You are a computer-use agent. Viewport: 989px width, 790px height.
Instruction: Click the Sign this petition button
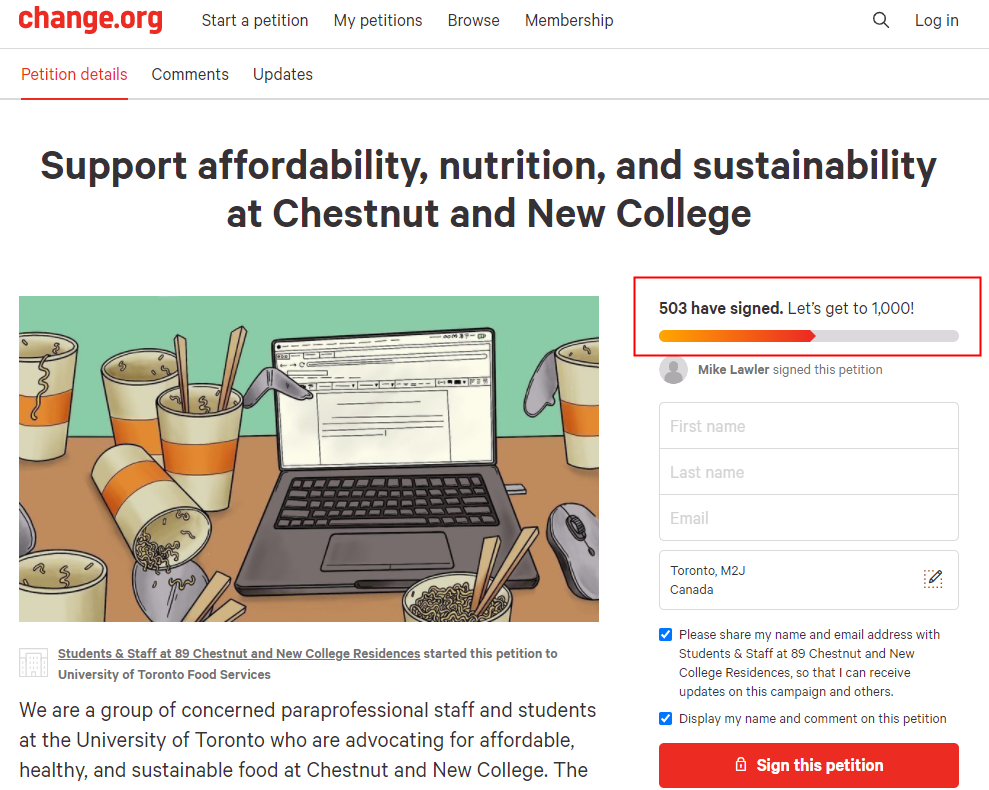(x=809, y=765)
